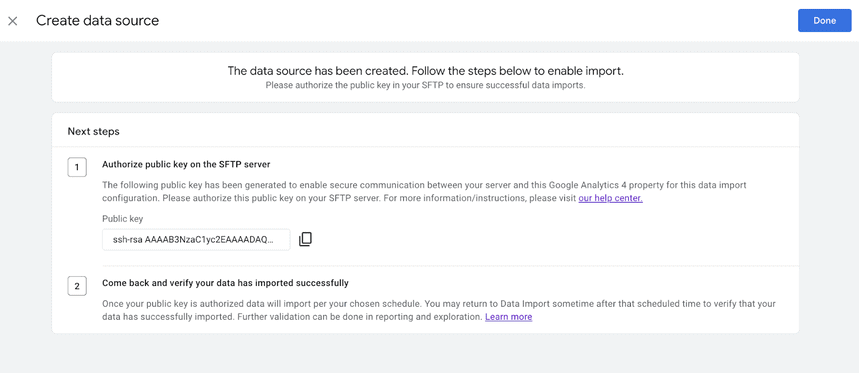This screenshot has width=859, height=373.
Task: Select 'Come back and verify your data' heading
Action: (x=225, y=283)
